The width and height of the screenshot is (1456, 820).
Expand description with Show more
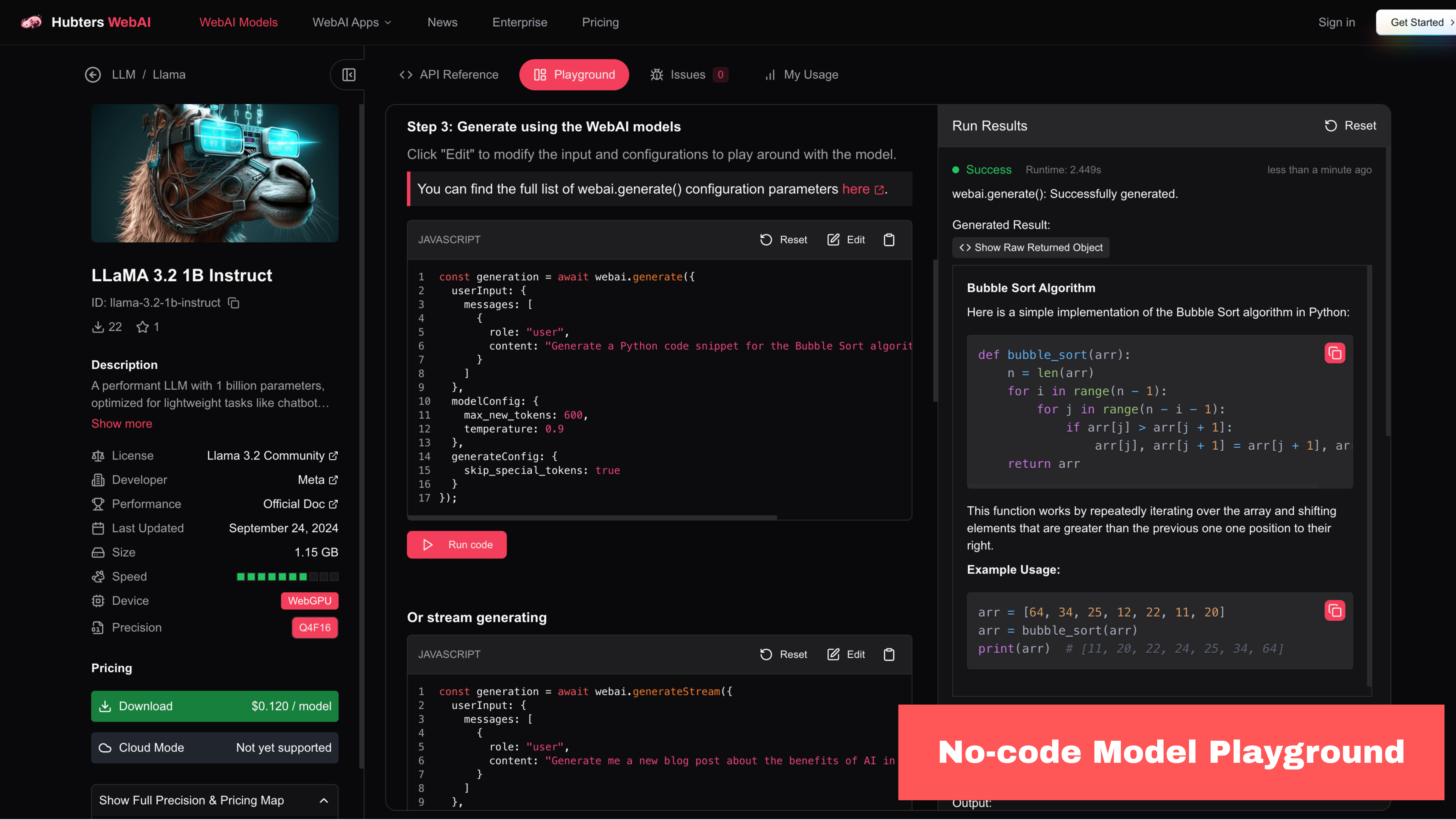click(x=121, y=424)
